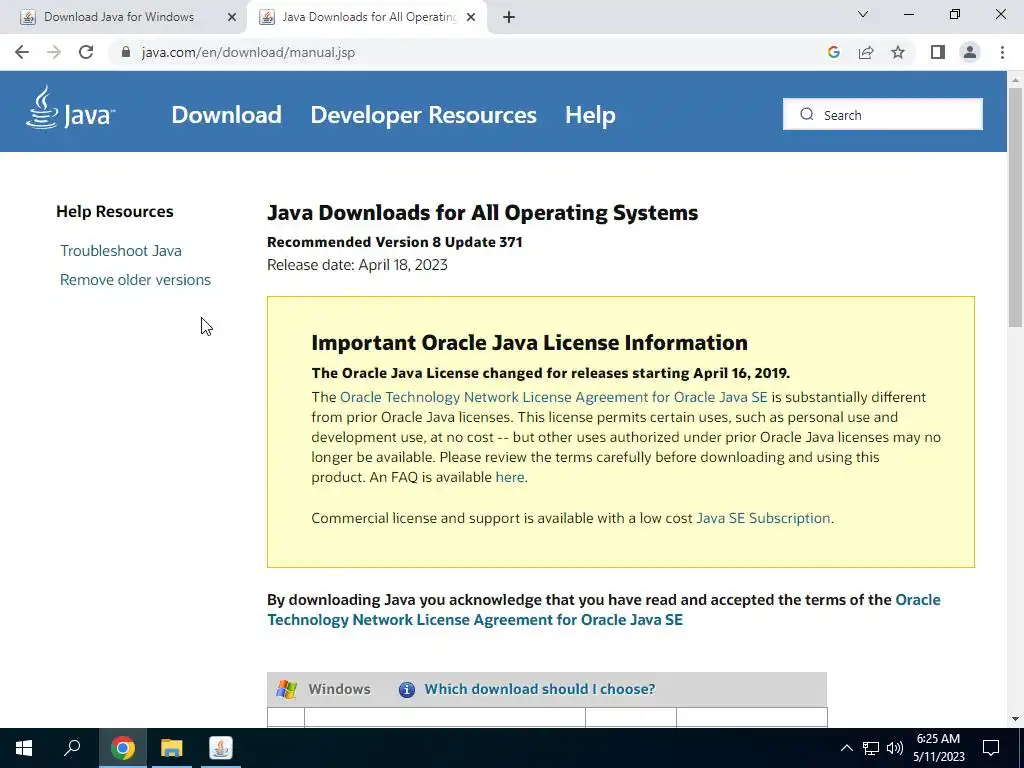Open the network icon in system tray
The image size is (1024, 768).
(871, 748)
